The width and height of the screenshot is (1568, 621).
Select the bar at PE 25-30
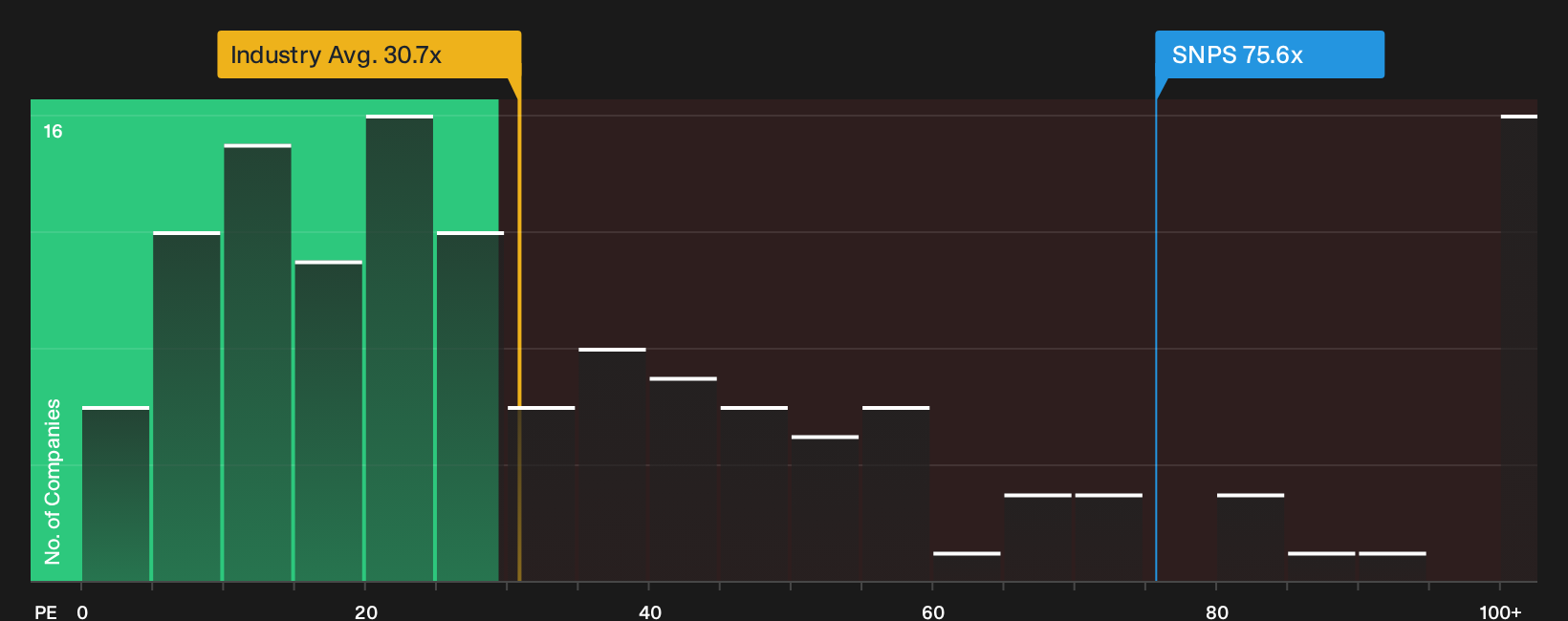468,406
